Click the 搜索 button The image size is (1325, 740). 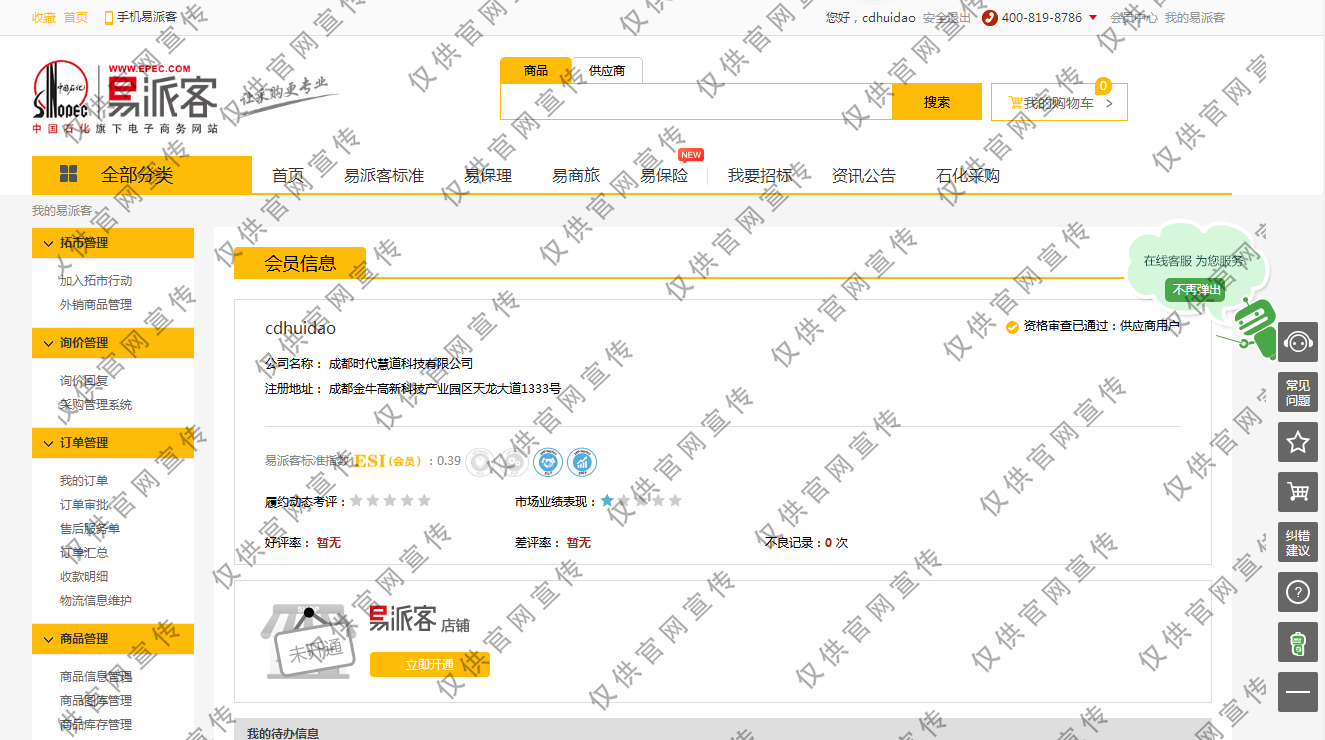(x=937, y=102)
